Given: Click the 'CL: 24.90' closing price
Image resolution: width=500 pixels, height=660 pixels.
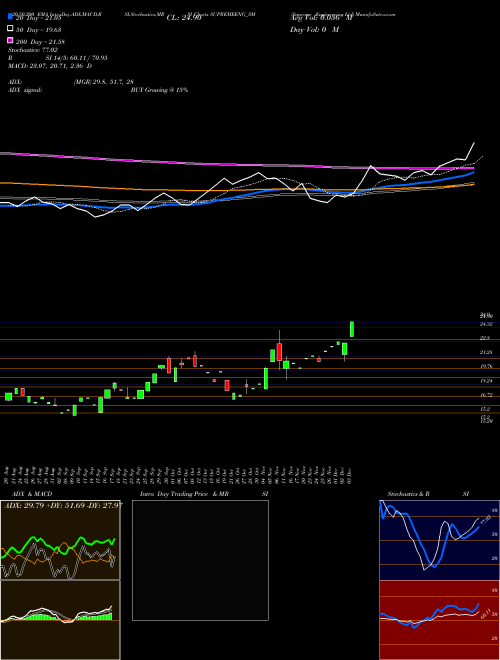Looking at the screenshot, I should 184,18.
